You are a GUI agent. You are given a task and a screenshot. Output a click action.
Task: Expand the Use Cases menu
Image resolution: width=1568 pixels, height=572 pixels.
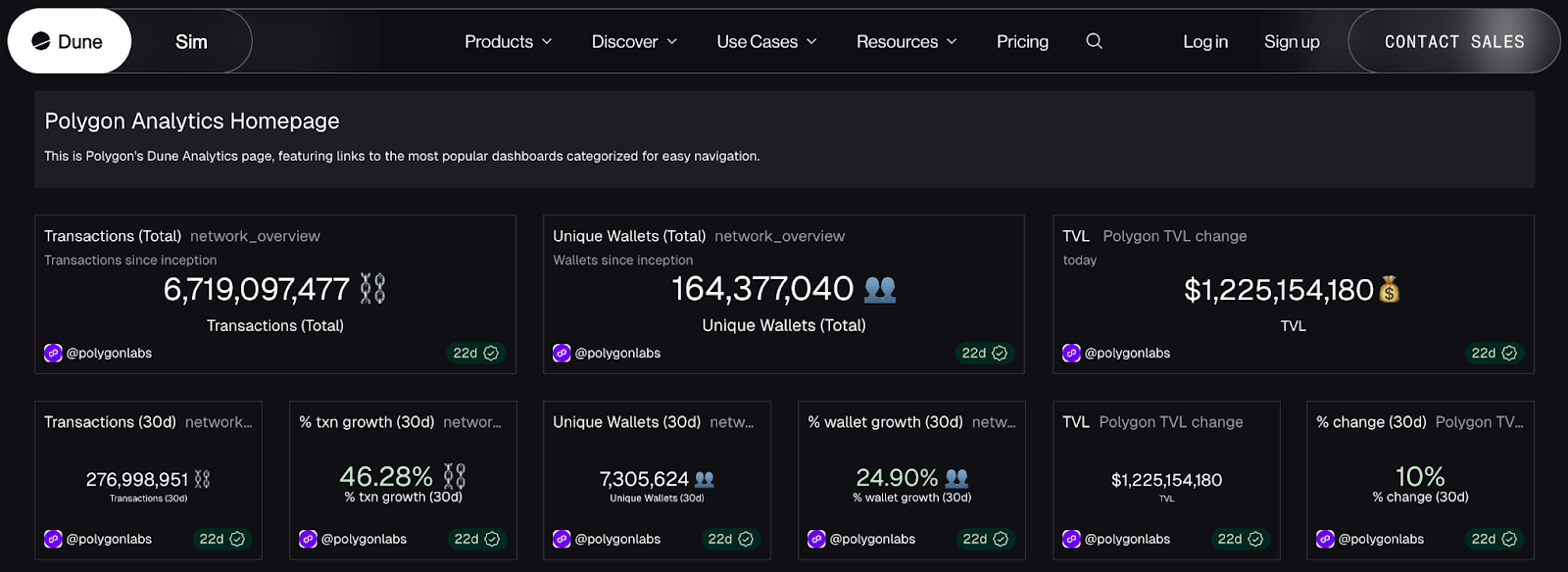coord(766,41)
